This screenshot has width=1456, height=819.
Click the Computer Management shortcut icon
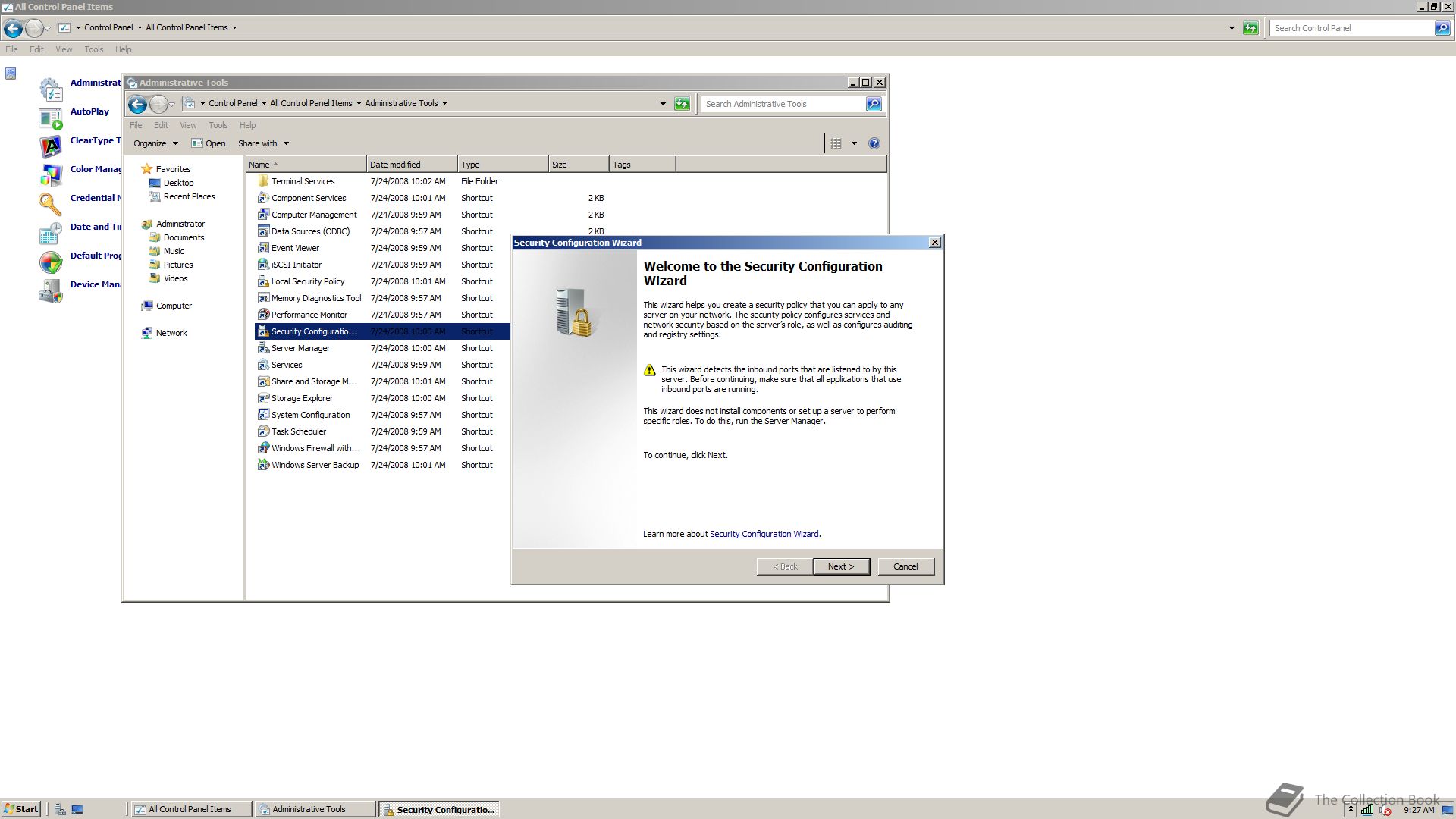tap(263, 215)
